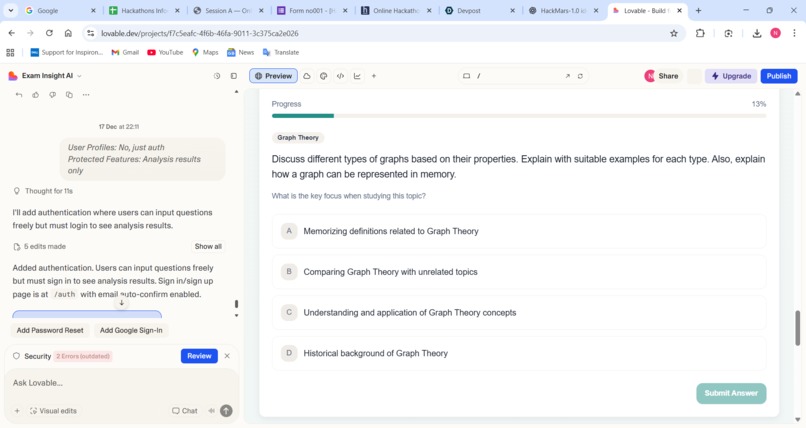
Task: Select answer B Comparing with unrelated topics
Action: (x=519, y=272)
